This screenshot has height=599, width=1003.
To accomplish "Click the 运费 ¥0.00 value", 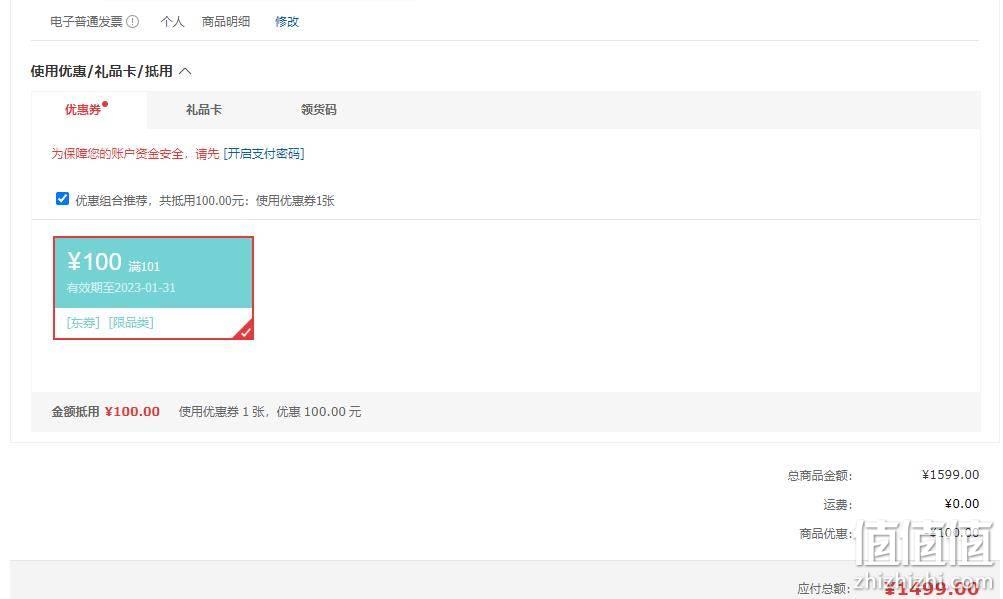I will coord(961,504).
